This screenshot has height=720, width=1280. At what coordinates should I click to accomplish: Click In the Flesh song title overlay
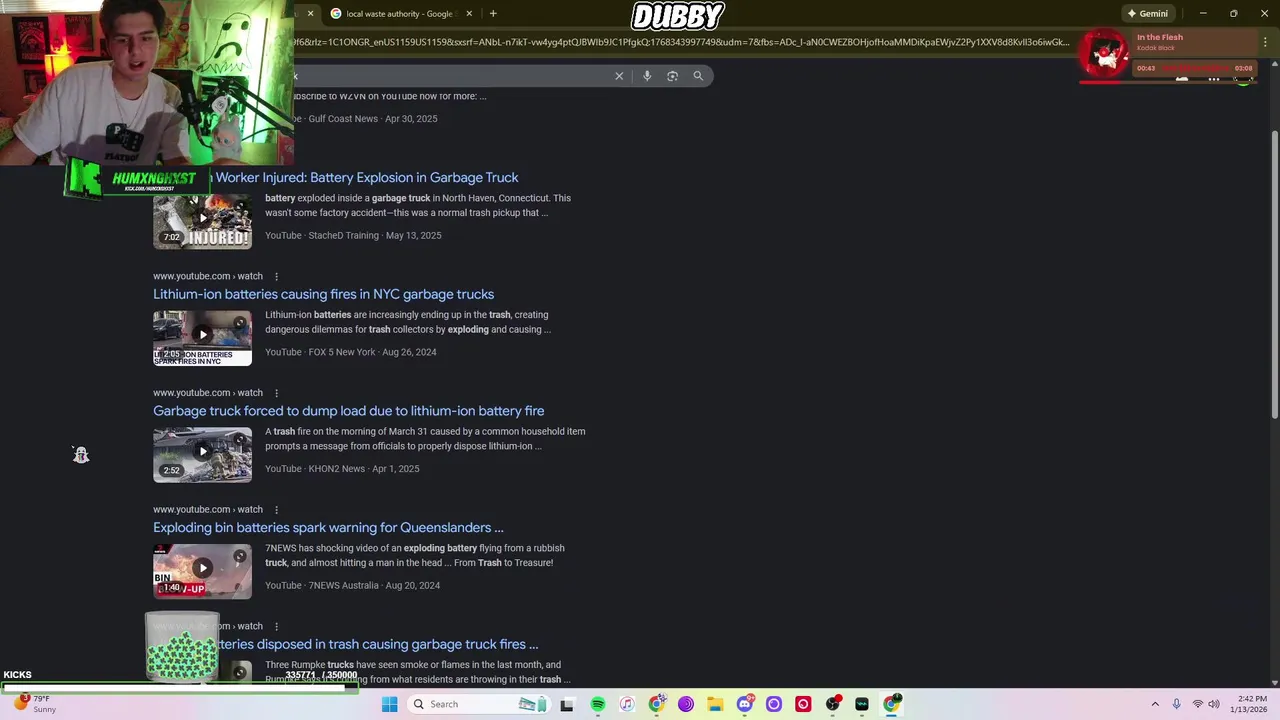click(x=1160, y=37)
